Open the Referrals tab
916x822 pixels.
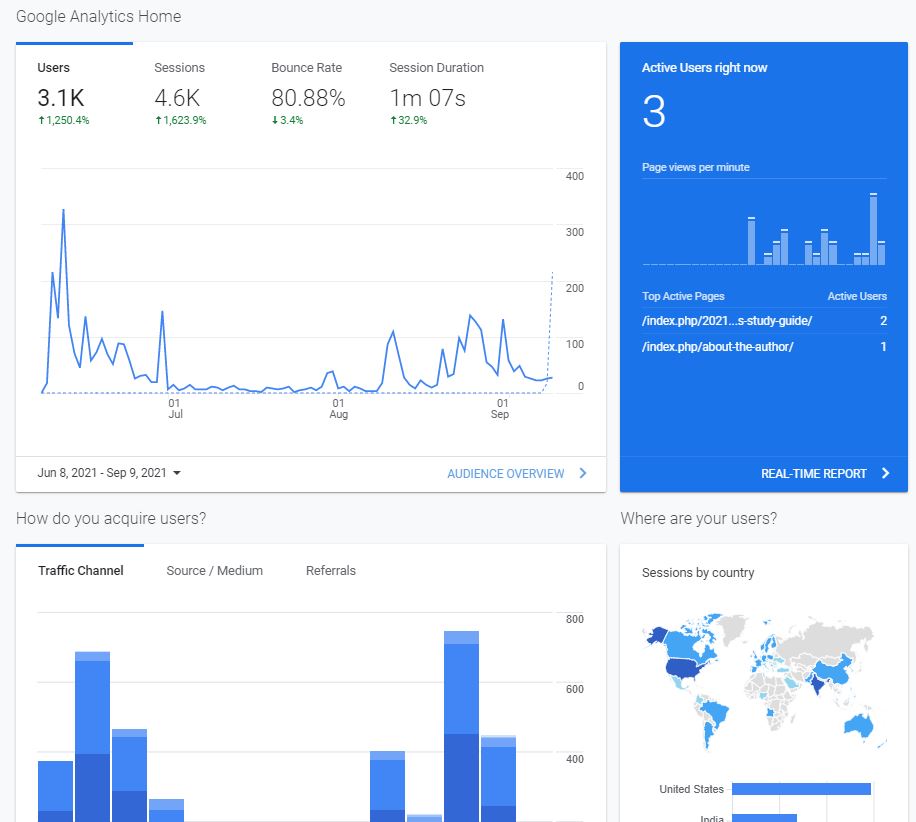click(331, 571)
